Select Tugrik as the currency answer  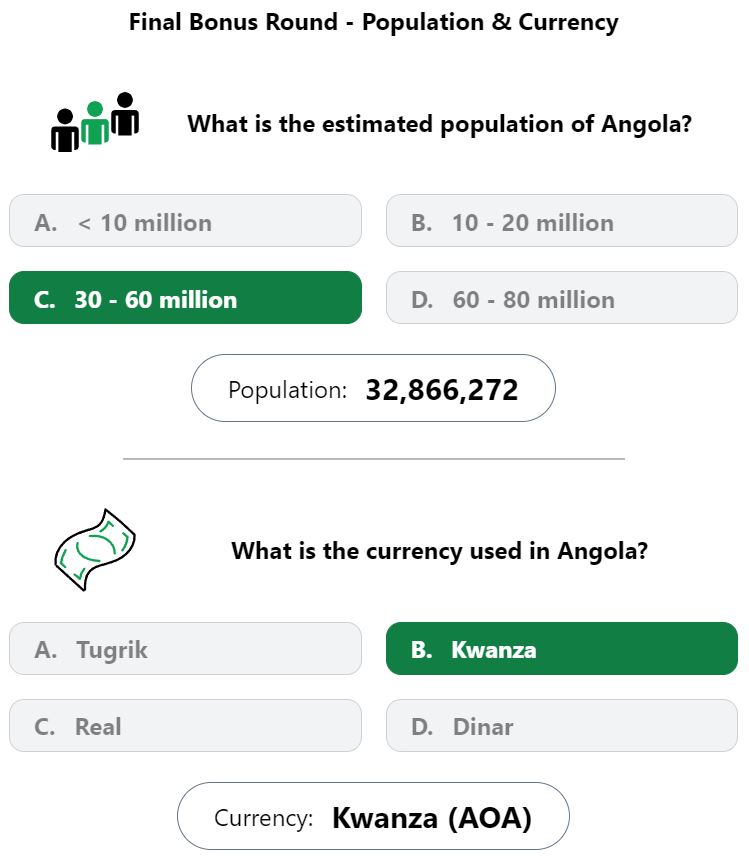click(x=185, y=649)
